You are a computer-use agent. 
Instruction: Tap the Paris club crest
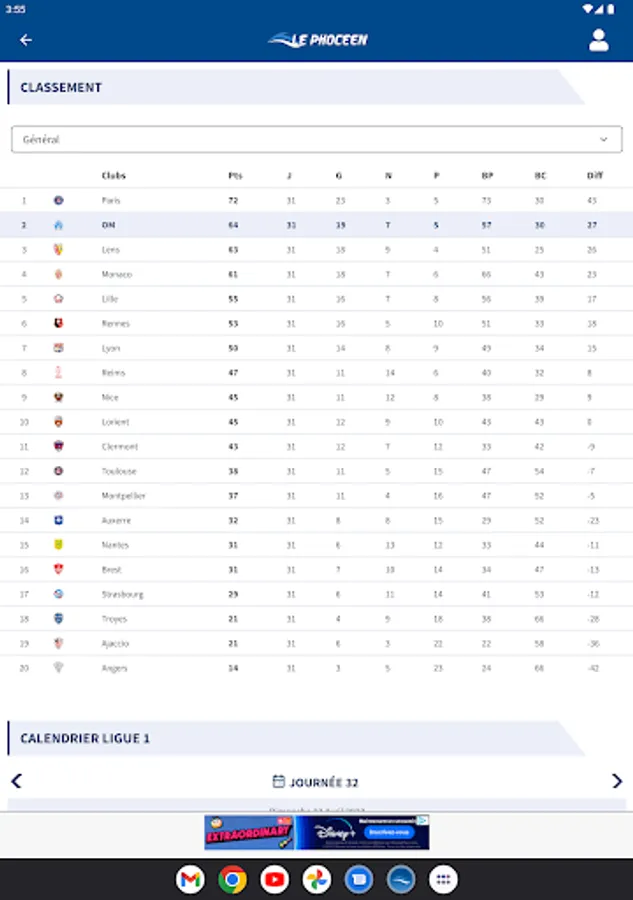pyautogui.click(x=58, y=200)
